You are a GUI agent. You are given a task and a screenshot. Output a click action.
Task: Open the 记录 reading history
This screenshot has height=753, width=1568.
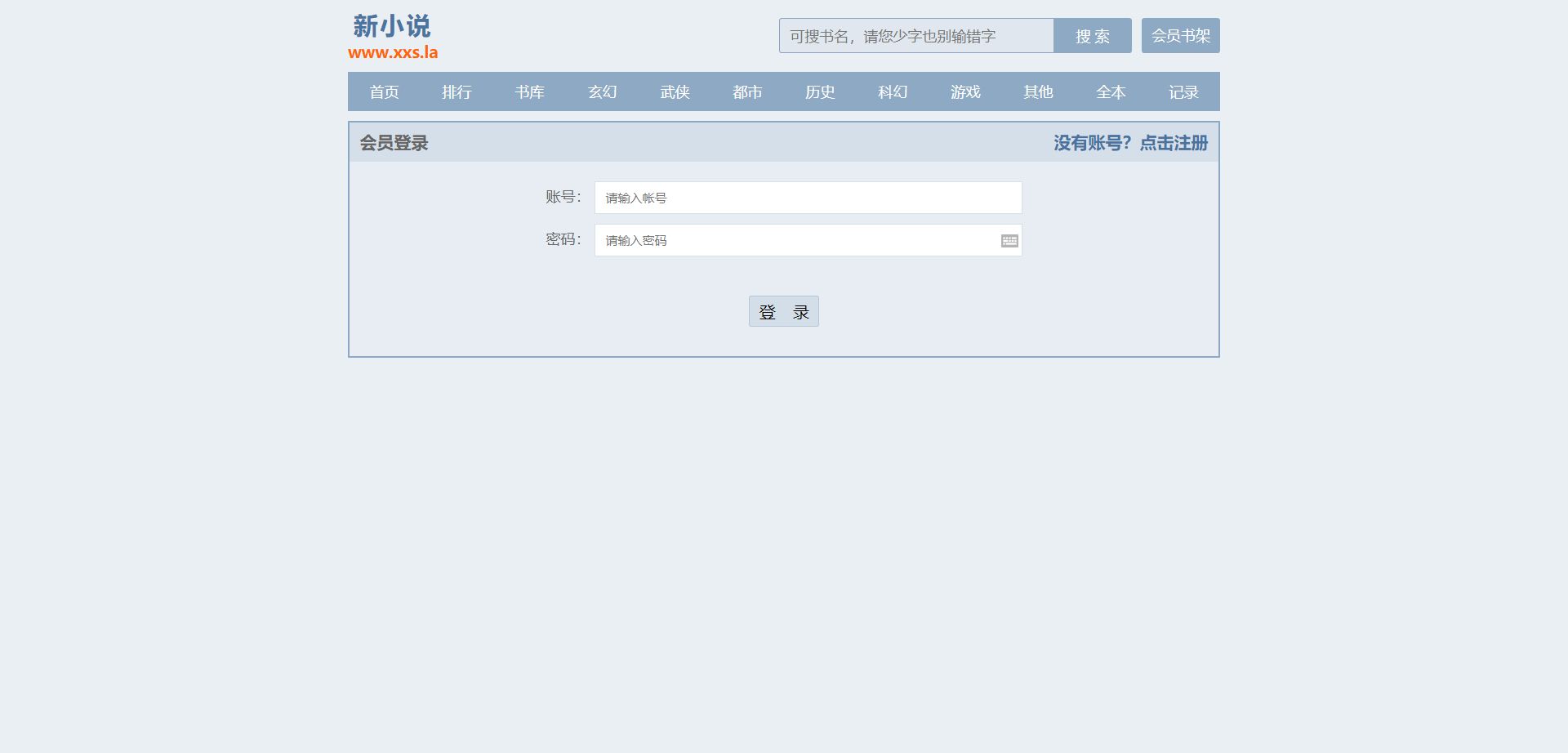(x=1183, y=92)
